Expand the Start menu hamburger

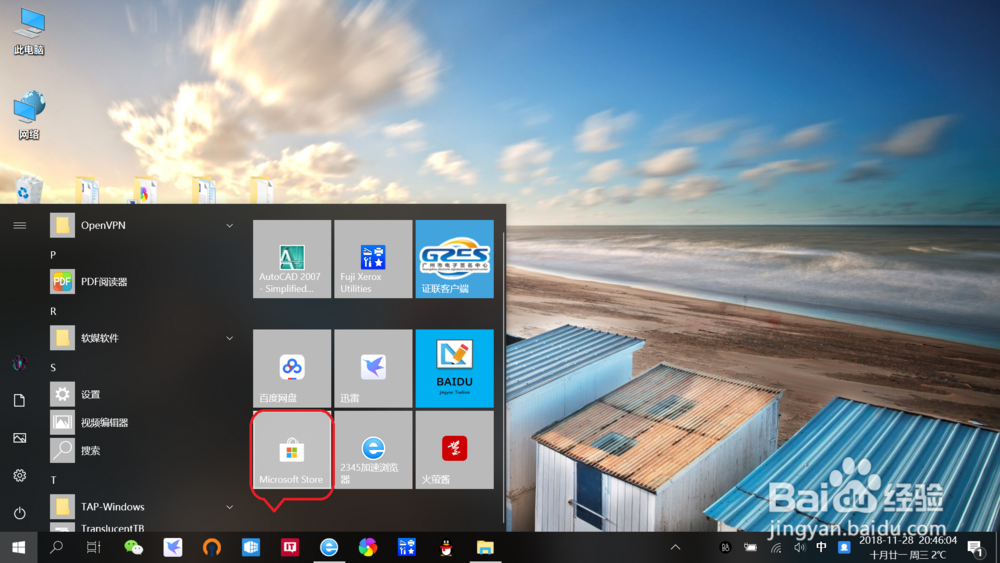tap(20, 225)
